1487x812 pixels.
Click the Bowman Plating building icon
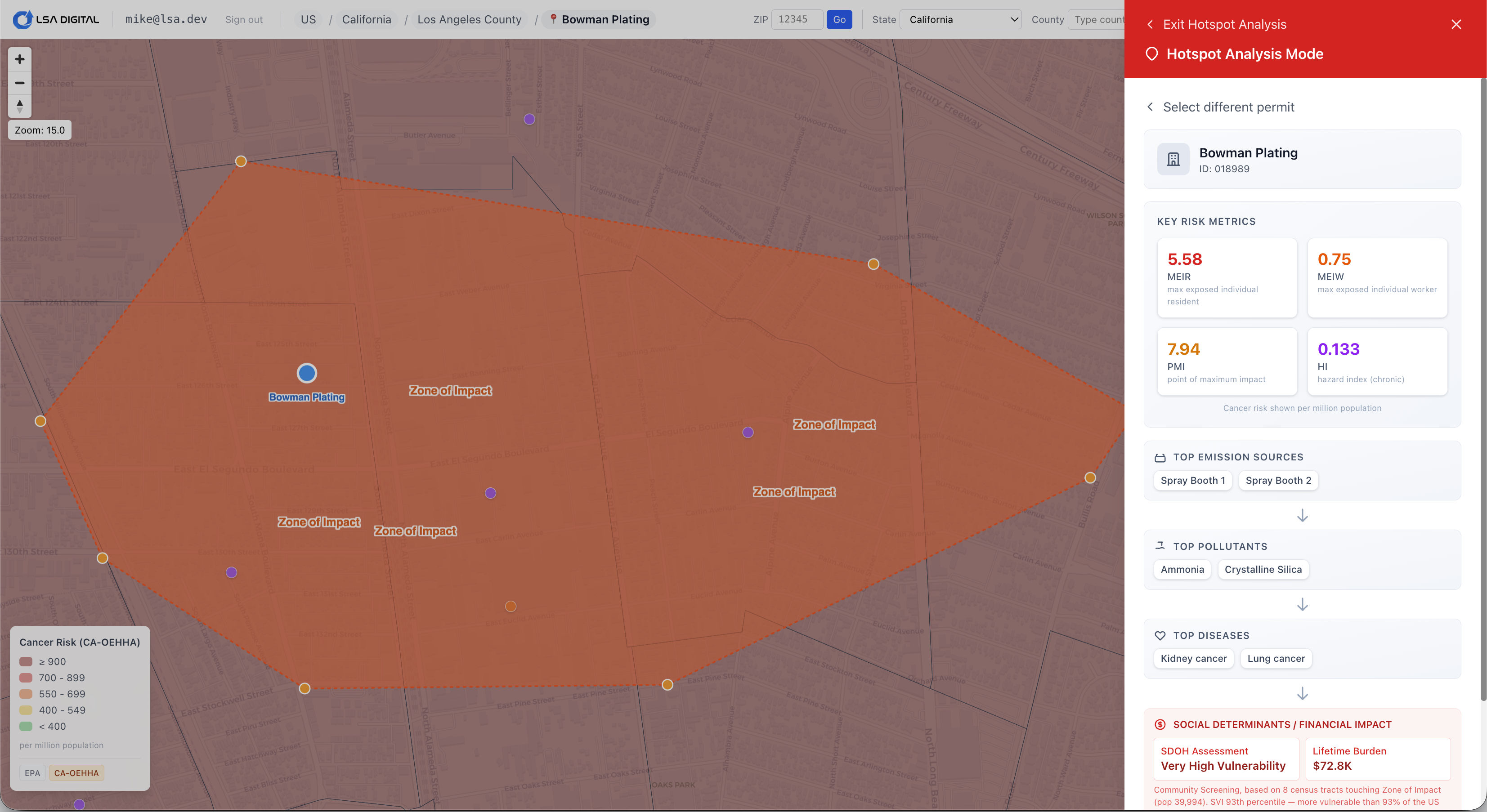[x=1173, y=159]
